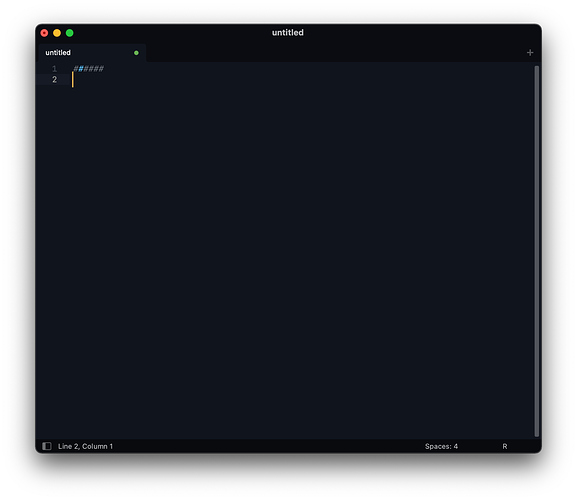The width and height of the screenshot is (577, 500).
Task: Click the ###### text on line 1
Action: pyautogui.click(x=88, y=68)
